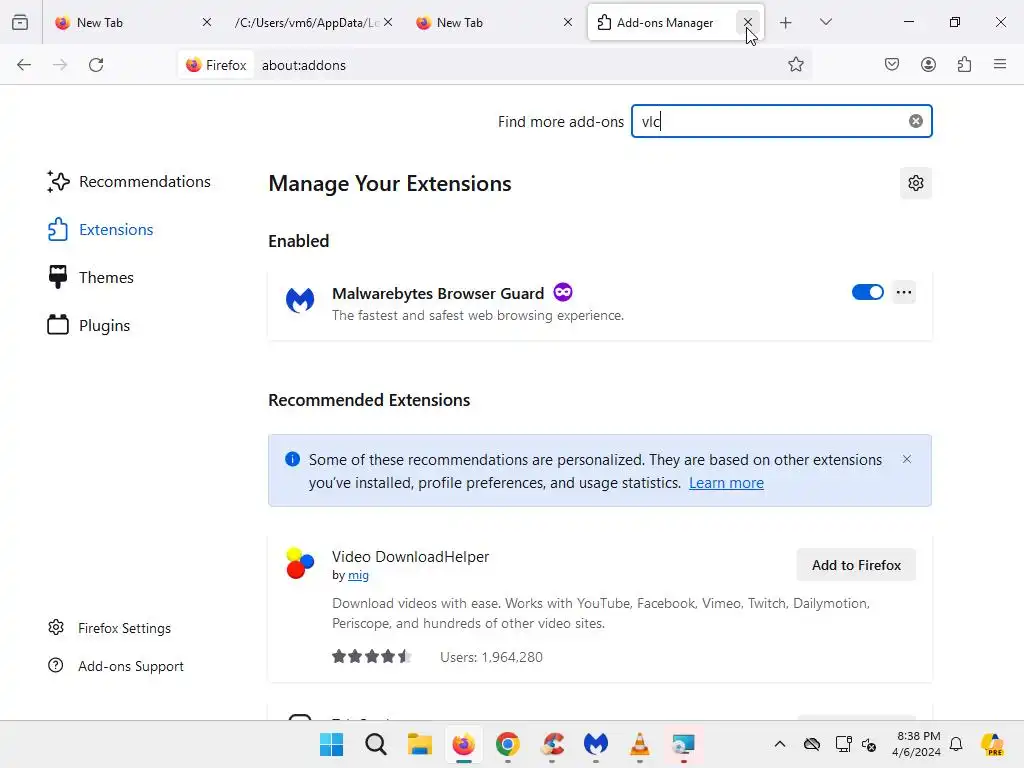Viewport: 1024px width, 768px height.
Task: Open Malwarebytes from the taskbar
Action: [x=596, y=744]
